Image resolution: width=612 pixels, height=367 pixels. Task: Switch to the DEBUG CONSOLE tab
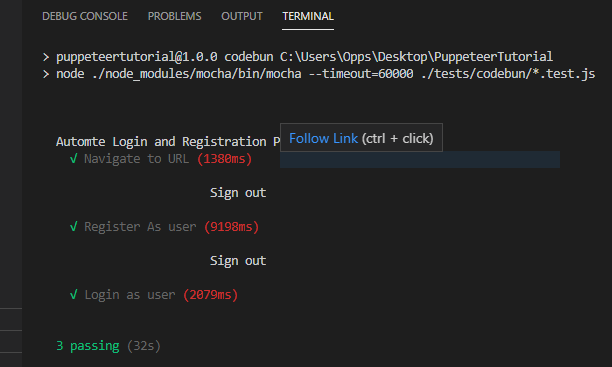85,16
